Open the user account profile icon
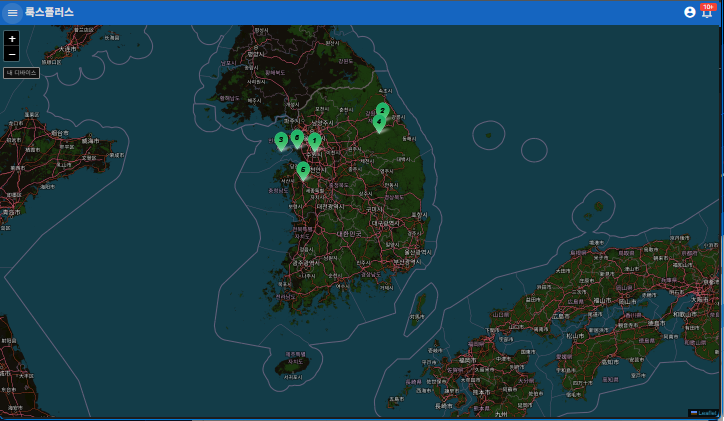 pos(690,12)
